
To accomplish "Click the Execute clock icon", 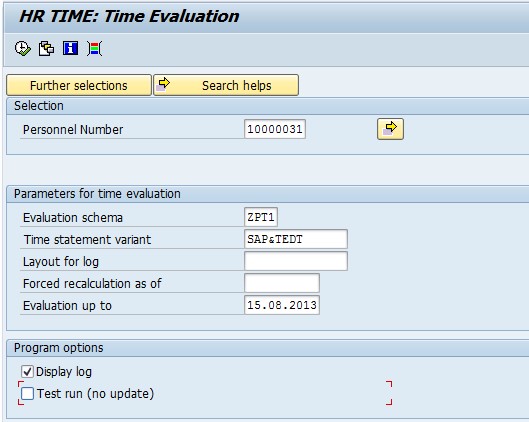I will (23, 49).
